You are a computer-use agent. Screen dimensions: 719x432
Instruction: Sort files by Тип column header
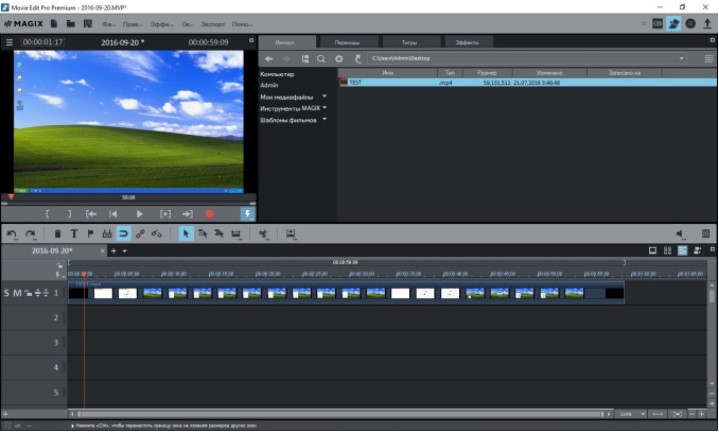pyautogui.click(x=450, y=73)
